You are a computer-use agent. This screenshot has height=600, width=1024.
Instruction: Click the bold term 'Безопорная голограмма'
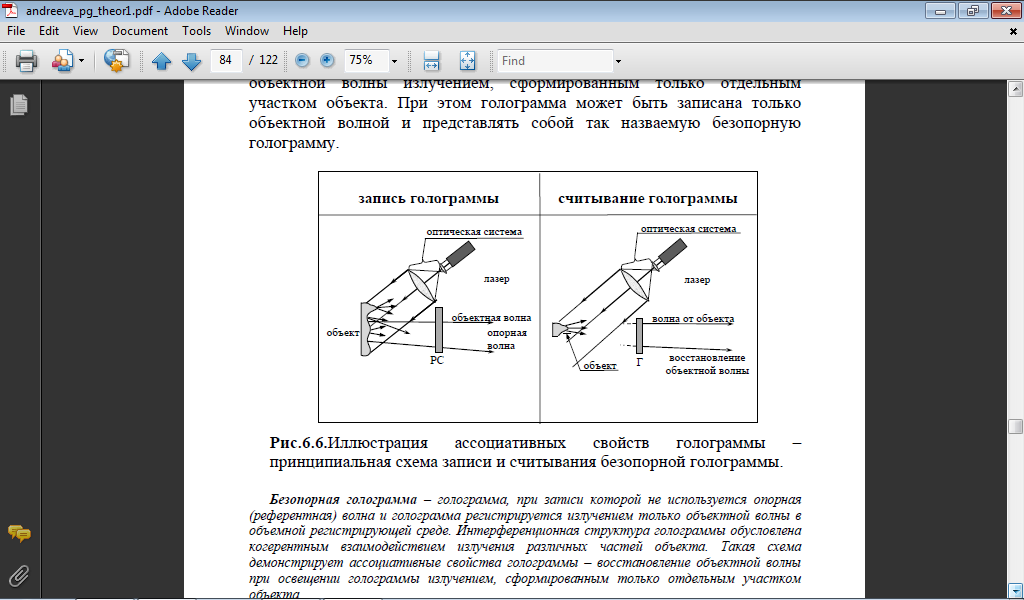point(344,500)
